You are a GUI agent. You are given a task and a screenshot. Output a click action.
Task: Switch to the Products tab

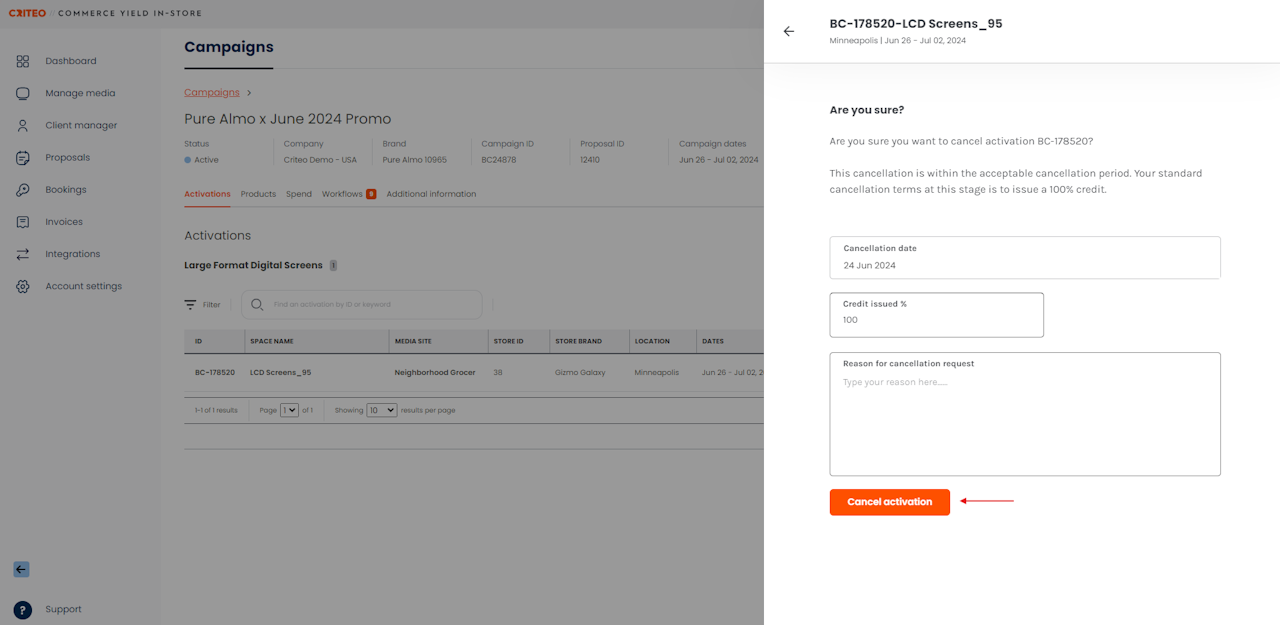(x=258, y=194)
